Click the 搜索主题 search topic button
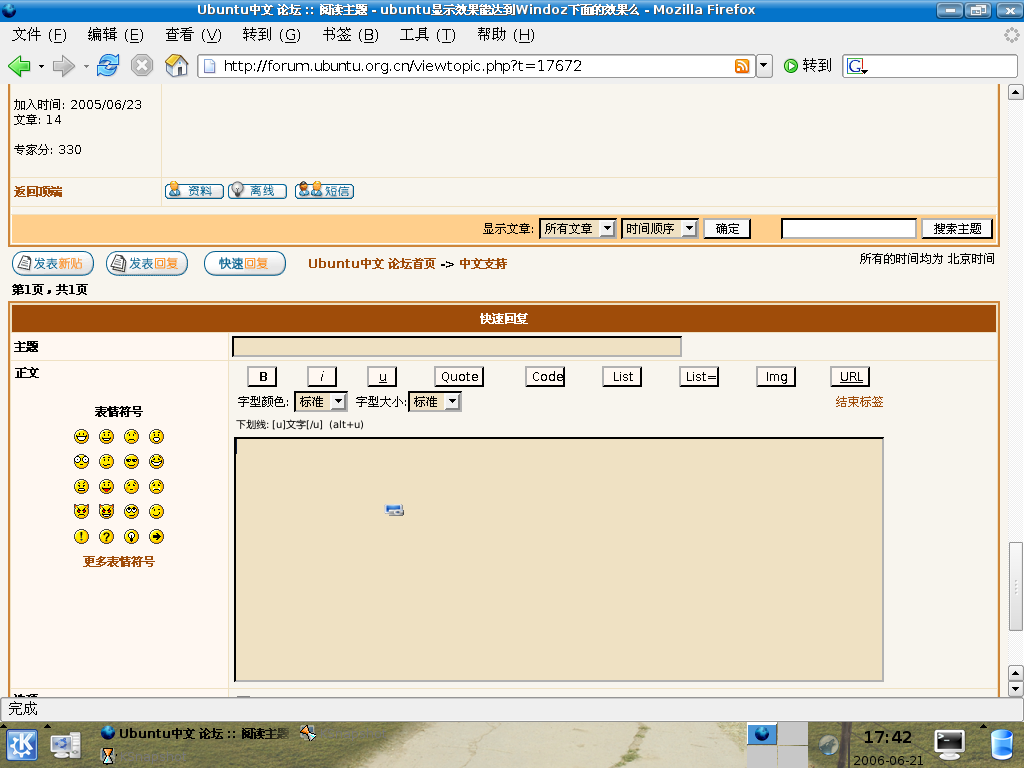 [957, 229]
